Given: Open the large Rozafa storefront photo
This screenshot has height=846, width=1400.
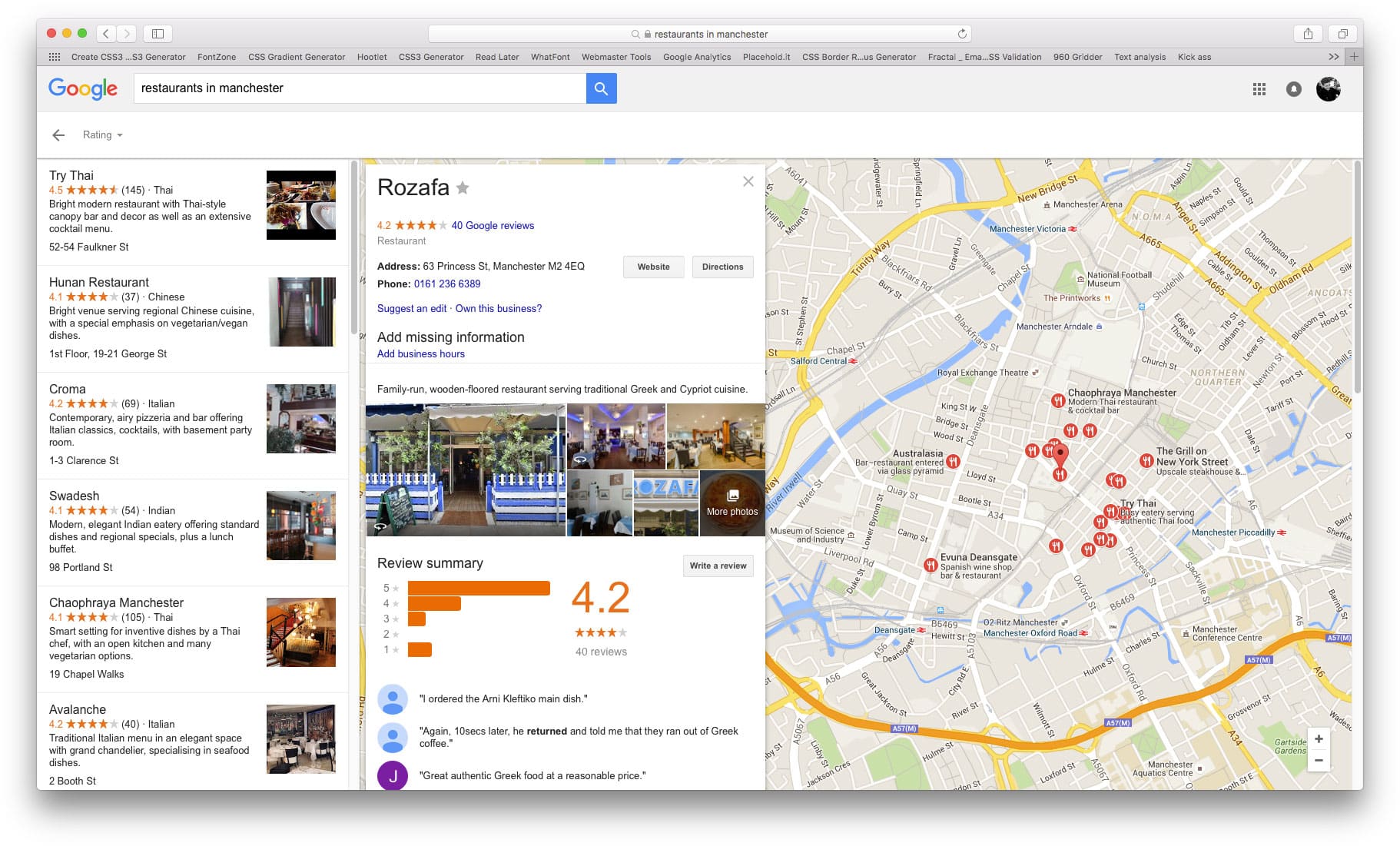Looking at the screenshot, I should [466, 469].
